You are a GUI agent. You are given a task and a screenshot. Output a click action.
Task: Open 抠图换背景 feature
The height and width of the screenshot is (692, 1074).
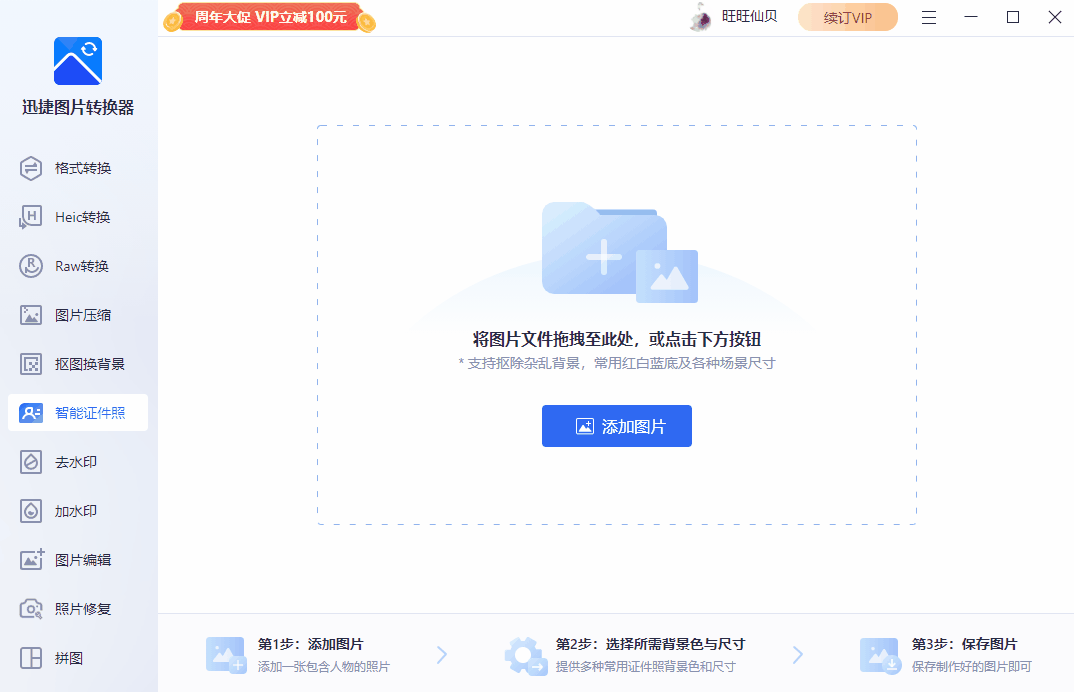point(78,364)
